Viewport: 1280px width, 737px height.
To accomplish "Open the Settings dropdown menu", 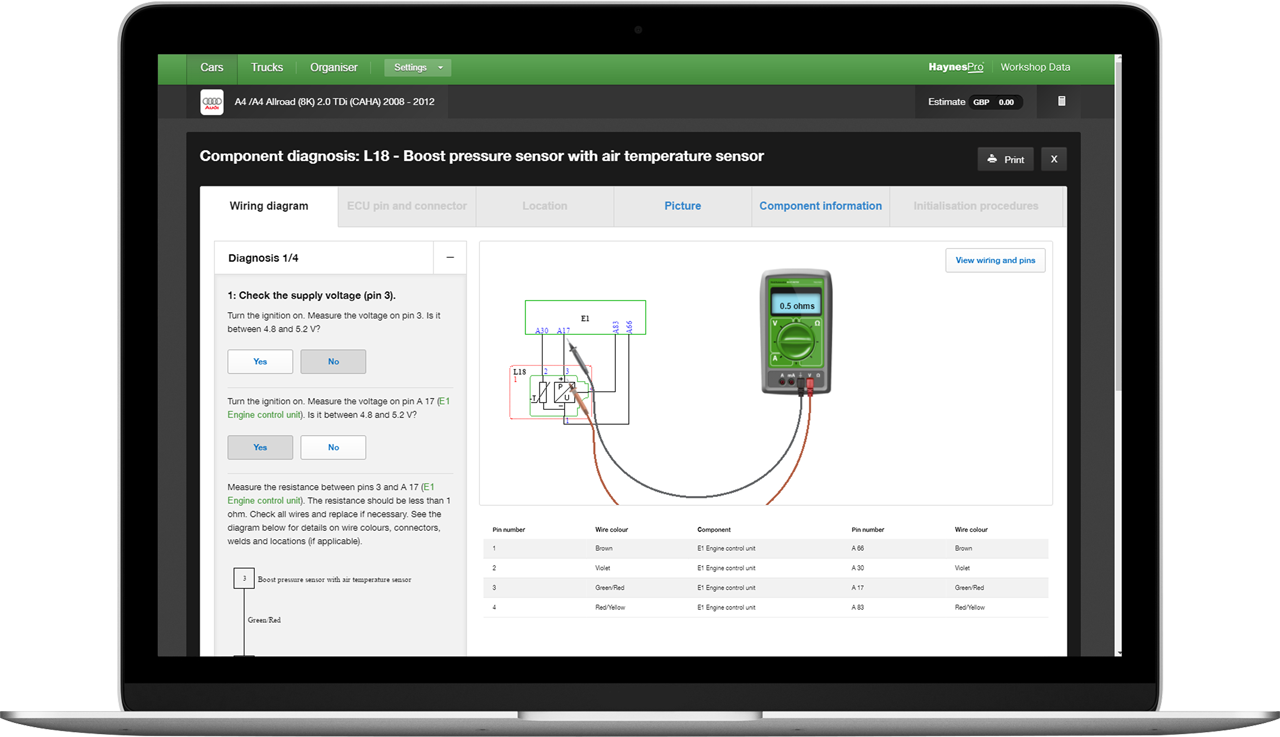I will pos(417,68).
